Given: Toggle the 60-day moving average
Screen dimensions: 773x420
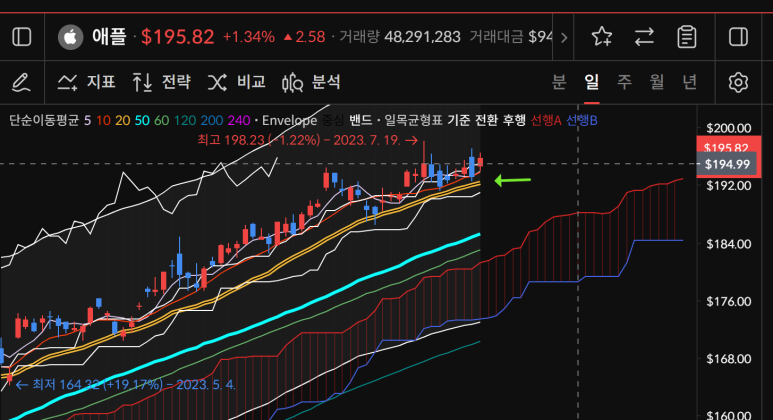Looking at the screenshot, I should [x=161, y=120].
